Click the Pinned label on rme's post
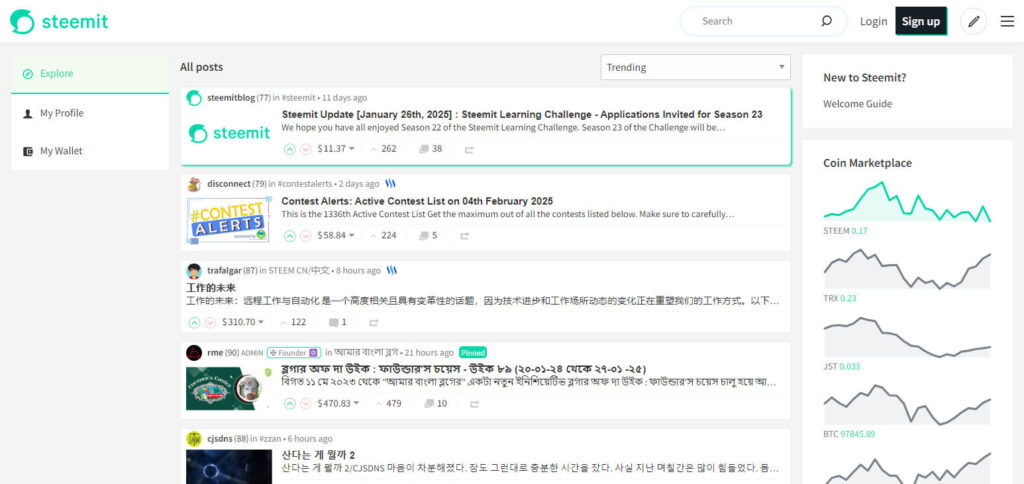The width and height of the screenshot is (1024, 484). click(473, 352)
